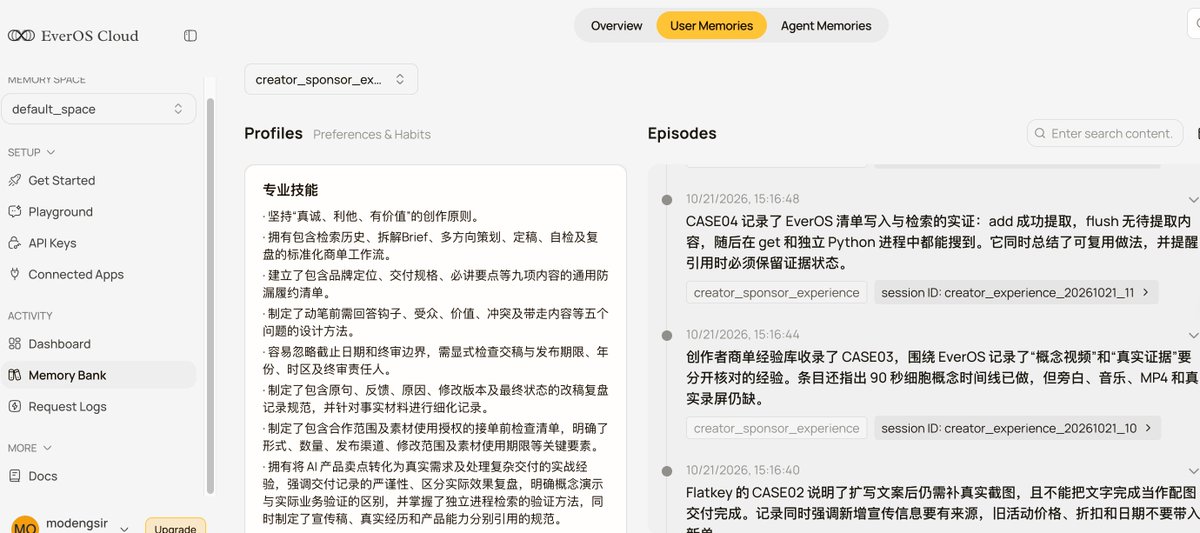Viewport: 1200px width, 533px height.
Task: Click the 专业技能 profile heading
Action: point(291,190)
